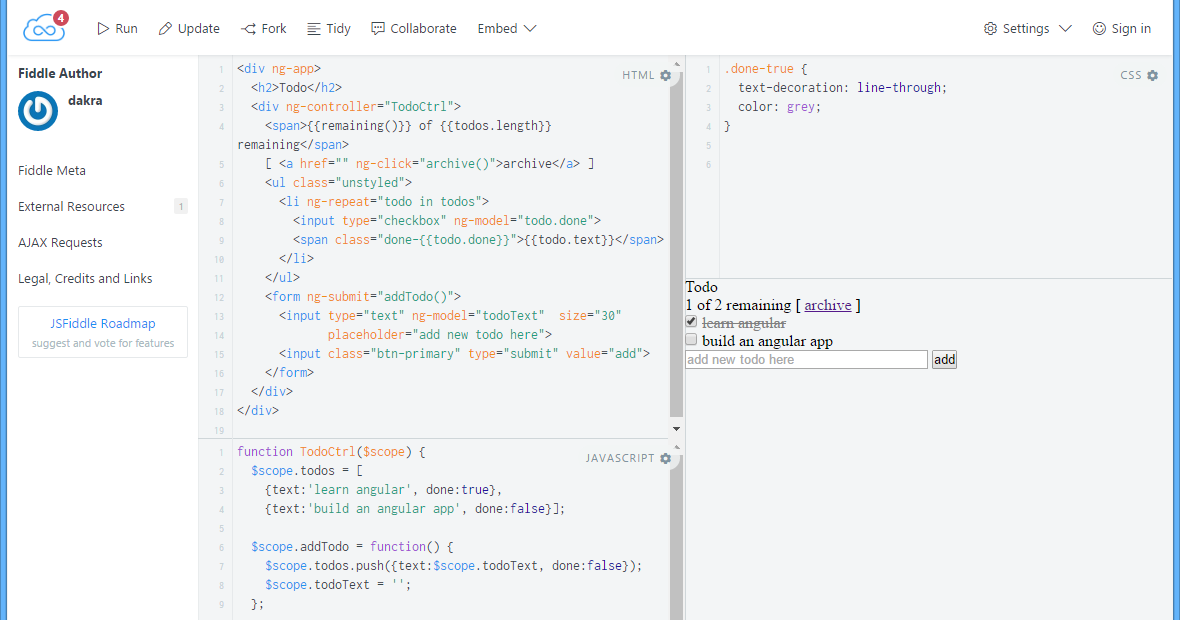Open the Sign in page

tap(1121, 28)
